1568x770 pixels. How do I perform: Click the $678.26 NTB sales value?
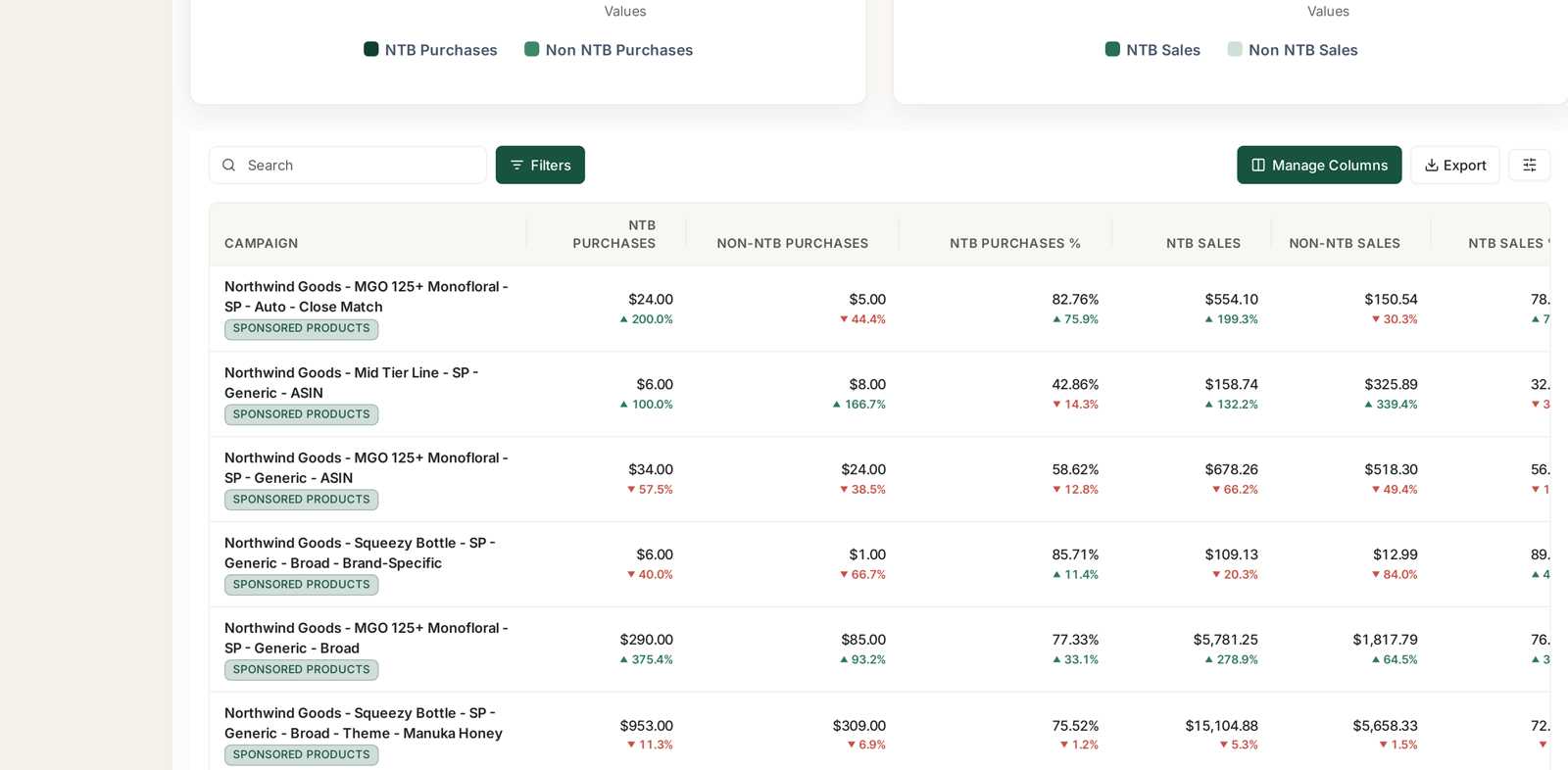(x=1232, y=469)
